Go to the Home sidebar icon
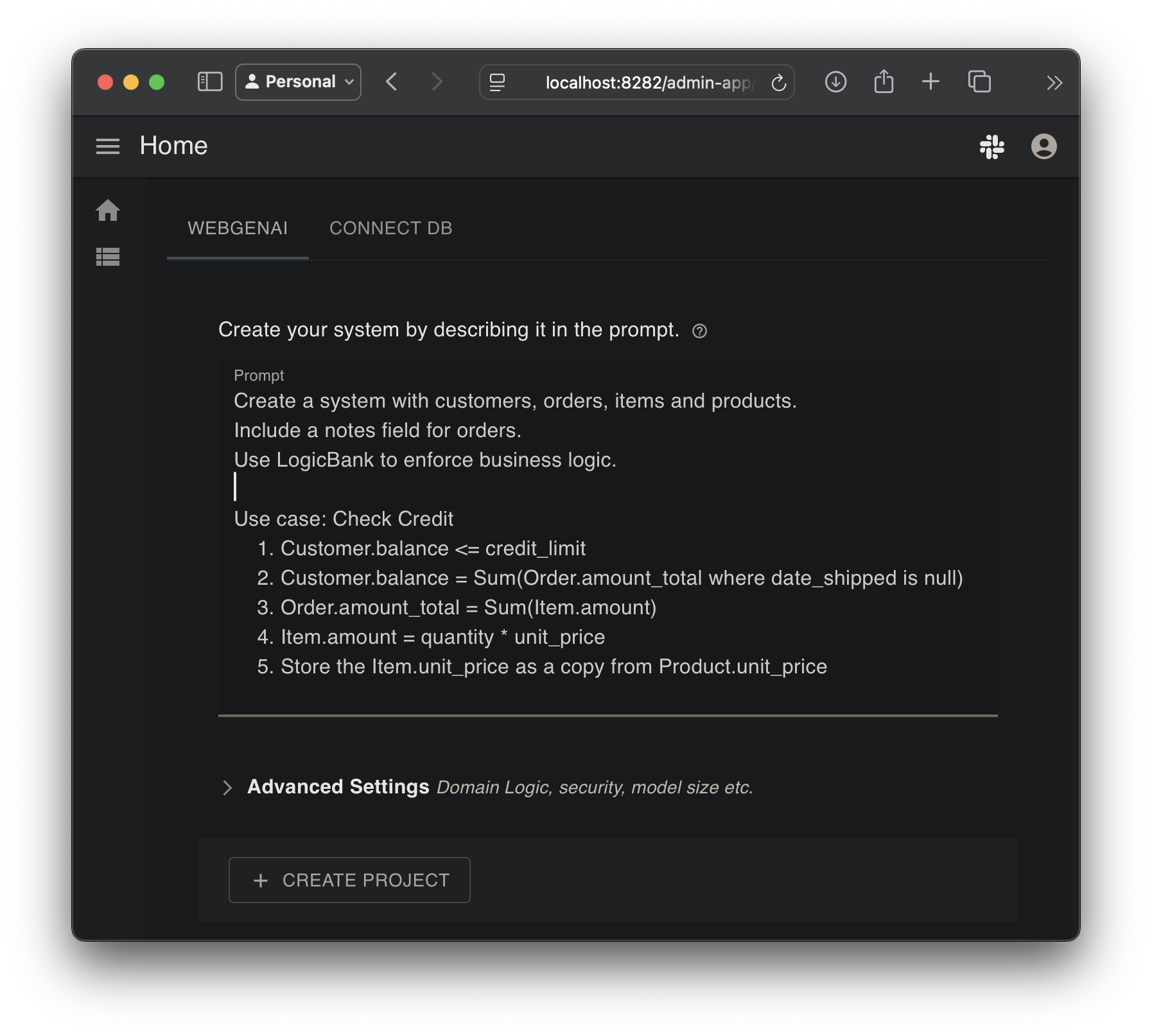The image size is (1152, 1036). pyautogui.click(x=108, y=211)
